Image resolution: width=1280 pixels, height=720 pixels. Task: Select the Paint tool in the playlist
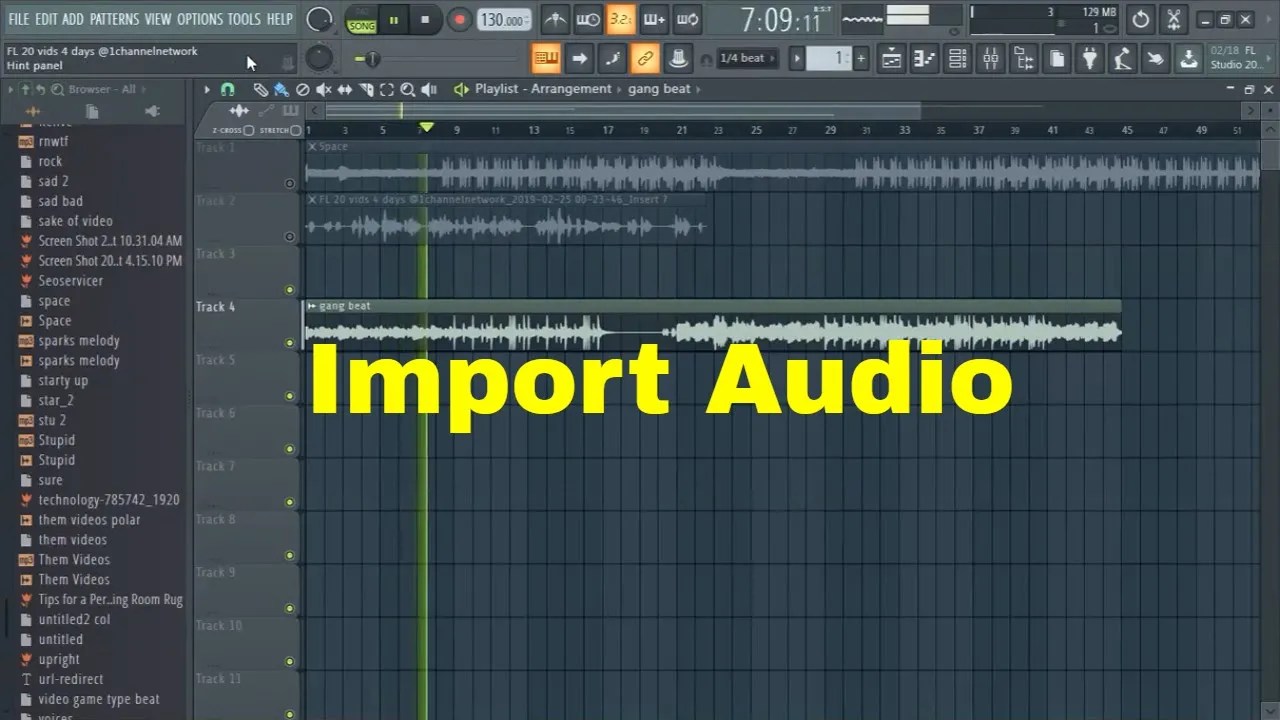[280, 89]
